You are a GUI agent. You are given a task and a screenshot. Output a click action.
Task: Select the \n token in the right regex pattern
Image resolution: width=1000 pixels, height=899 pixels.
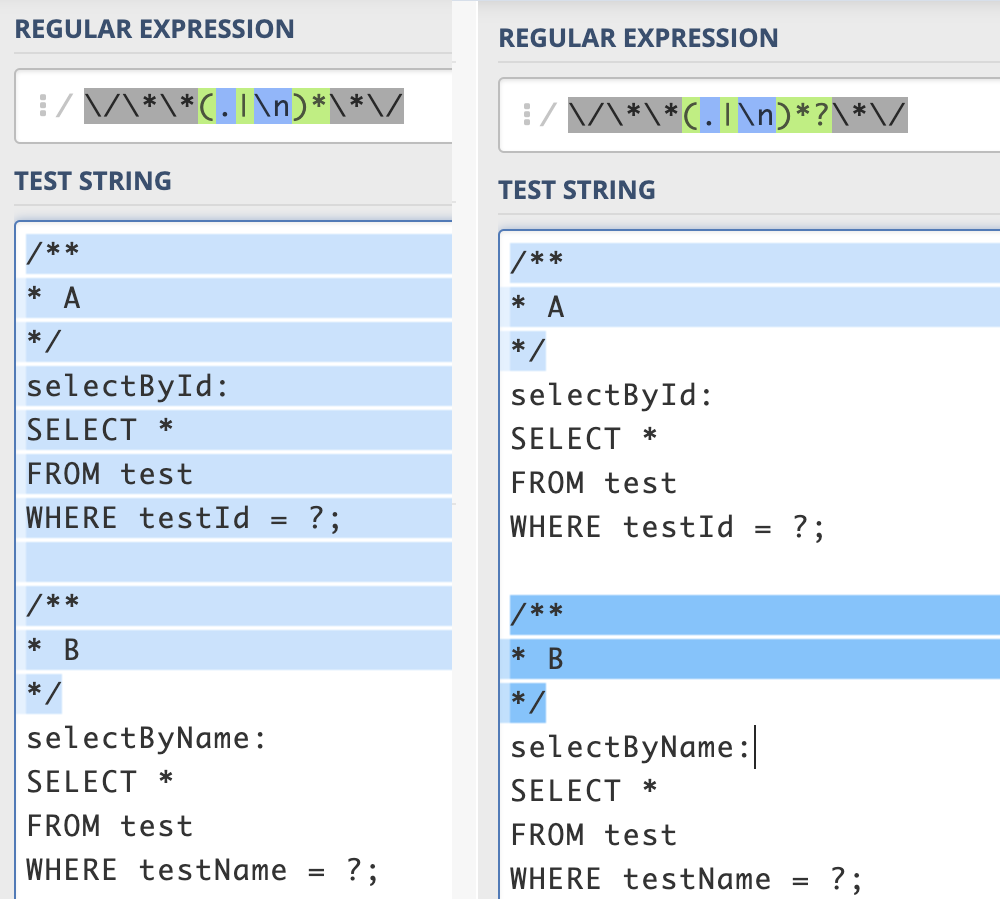pyautogui.click(x=758, y=115)
